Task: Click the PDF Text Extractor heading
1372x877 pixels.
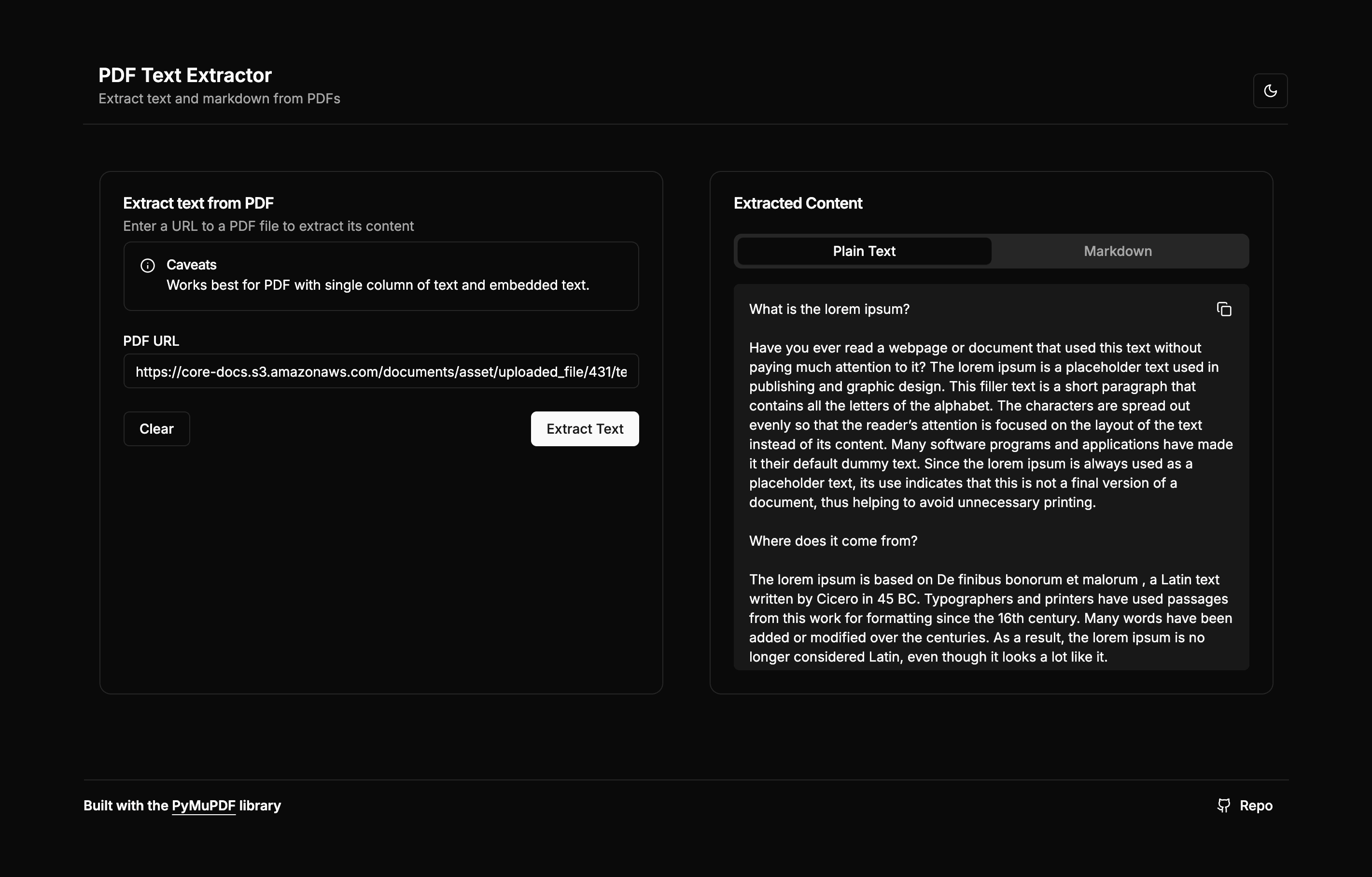Action: tap(184, 75)
